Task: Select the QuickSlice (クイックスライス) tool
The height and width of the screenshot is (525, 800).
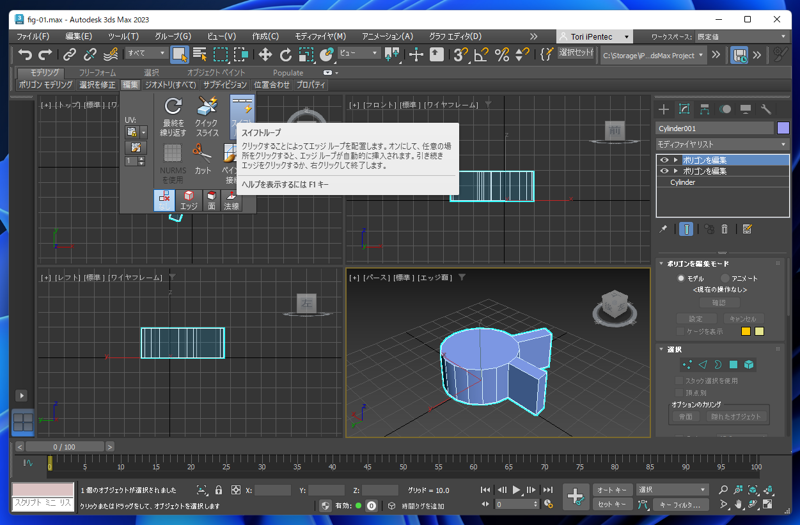Action: pyautogui.click(x=207, y=117)
